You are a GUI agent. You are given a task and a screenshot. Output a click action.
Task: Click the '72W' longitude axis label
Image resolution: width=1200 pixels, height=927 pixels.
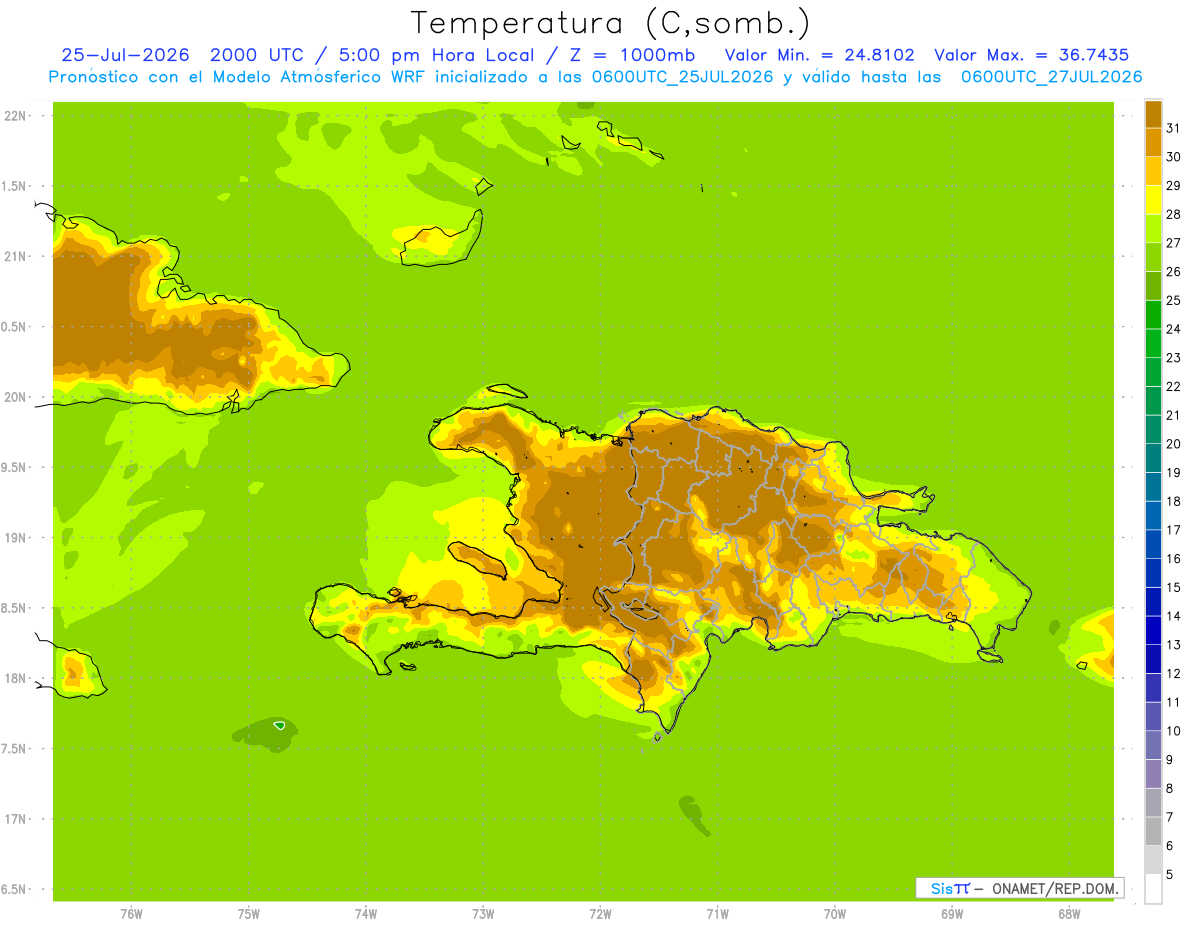[600, 914]
